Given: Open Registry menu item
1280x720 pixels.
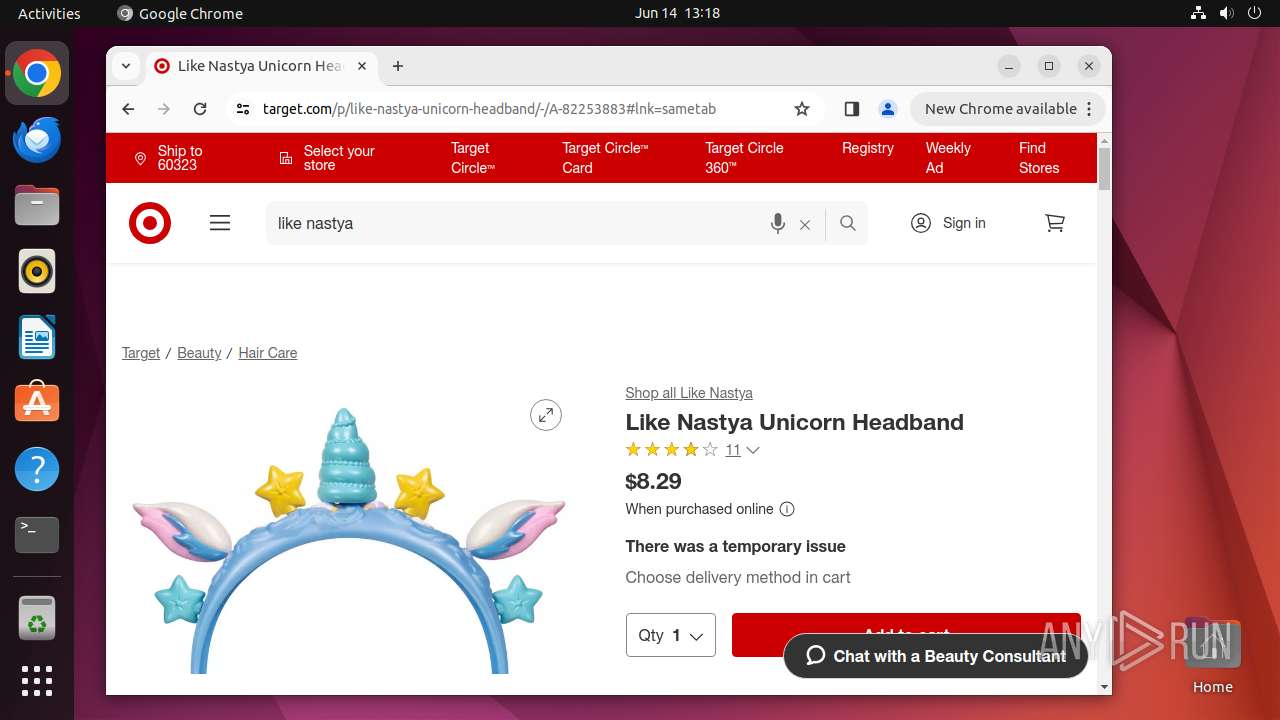Looking at the screenshot, I should point(867,148).
